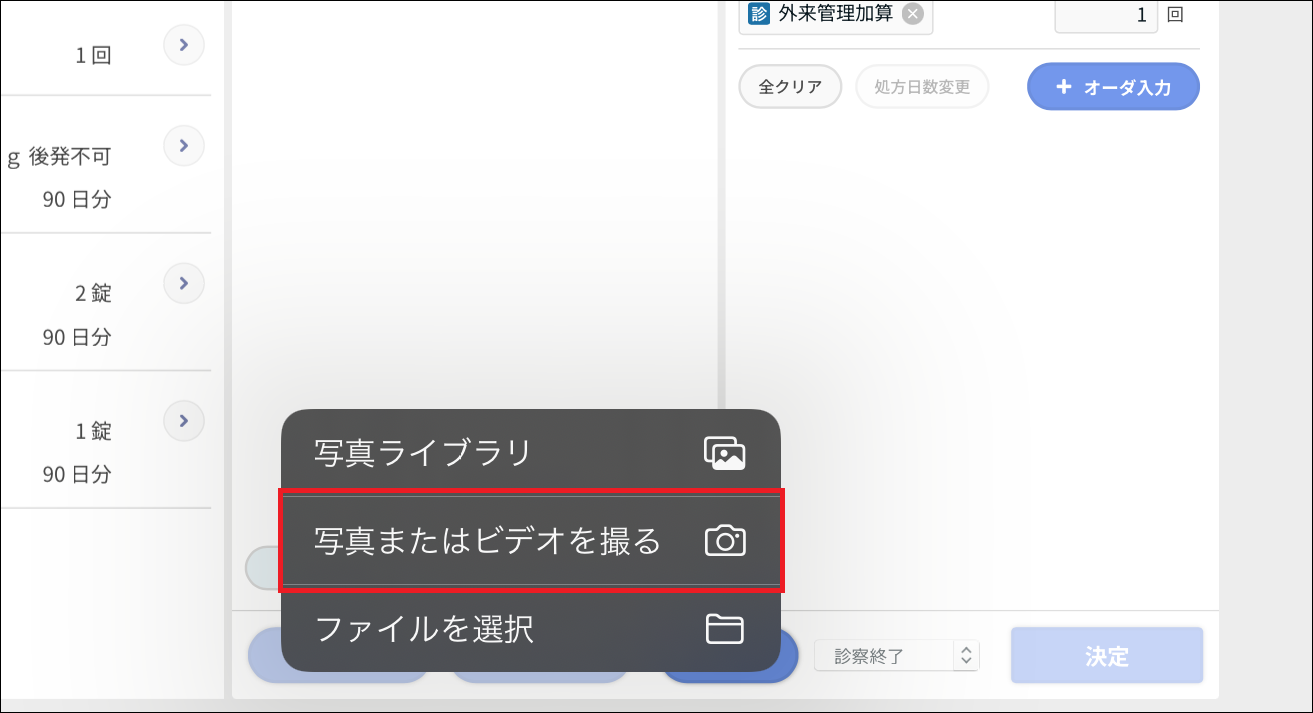Open order entry via オーダ入力 button
This screenshot has height=713, width=1313.
(x=1113, y=87)
